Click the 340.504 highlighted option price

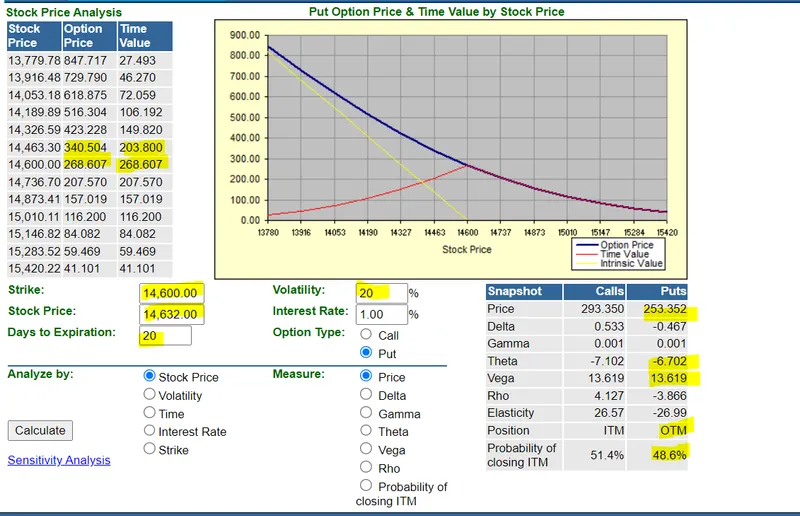click(x=89, y=148)
